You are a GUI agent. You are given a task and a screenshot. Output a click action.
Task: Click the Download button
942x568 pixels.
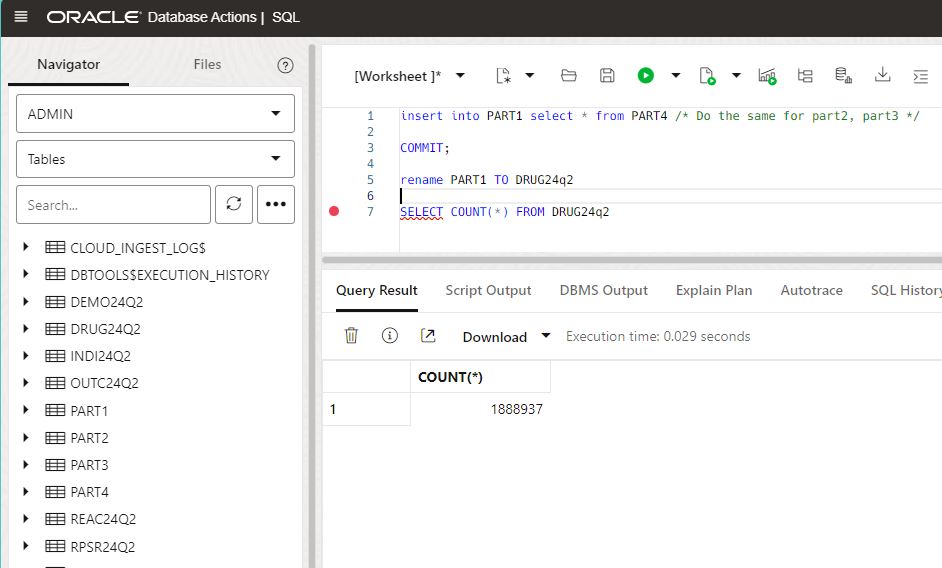(x=494, y=337)
